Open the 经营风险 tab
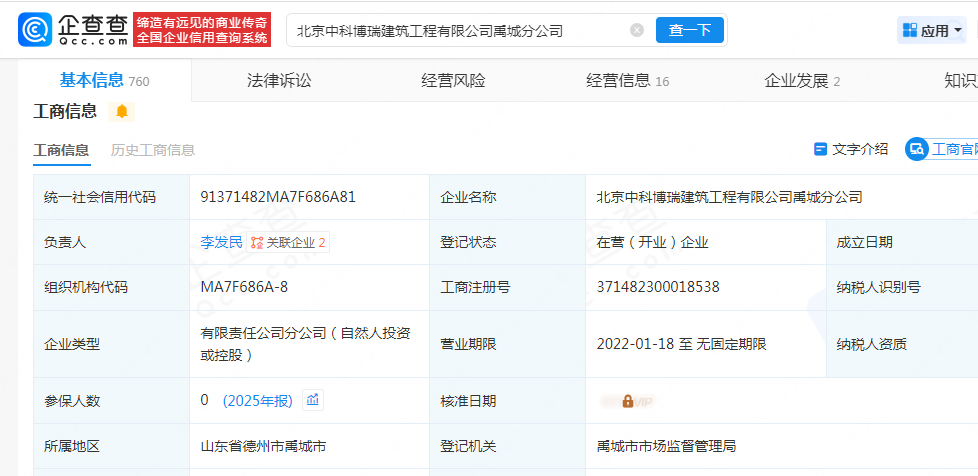This screenshot has height=476, width=978. pos(453,80)
